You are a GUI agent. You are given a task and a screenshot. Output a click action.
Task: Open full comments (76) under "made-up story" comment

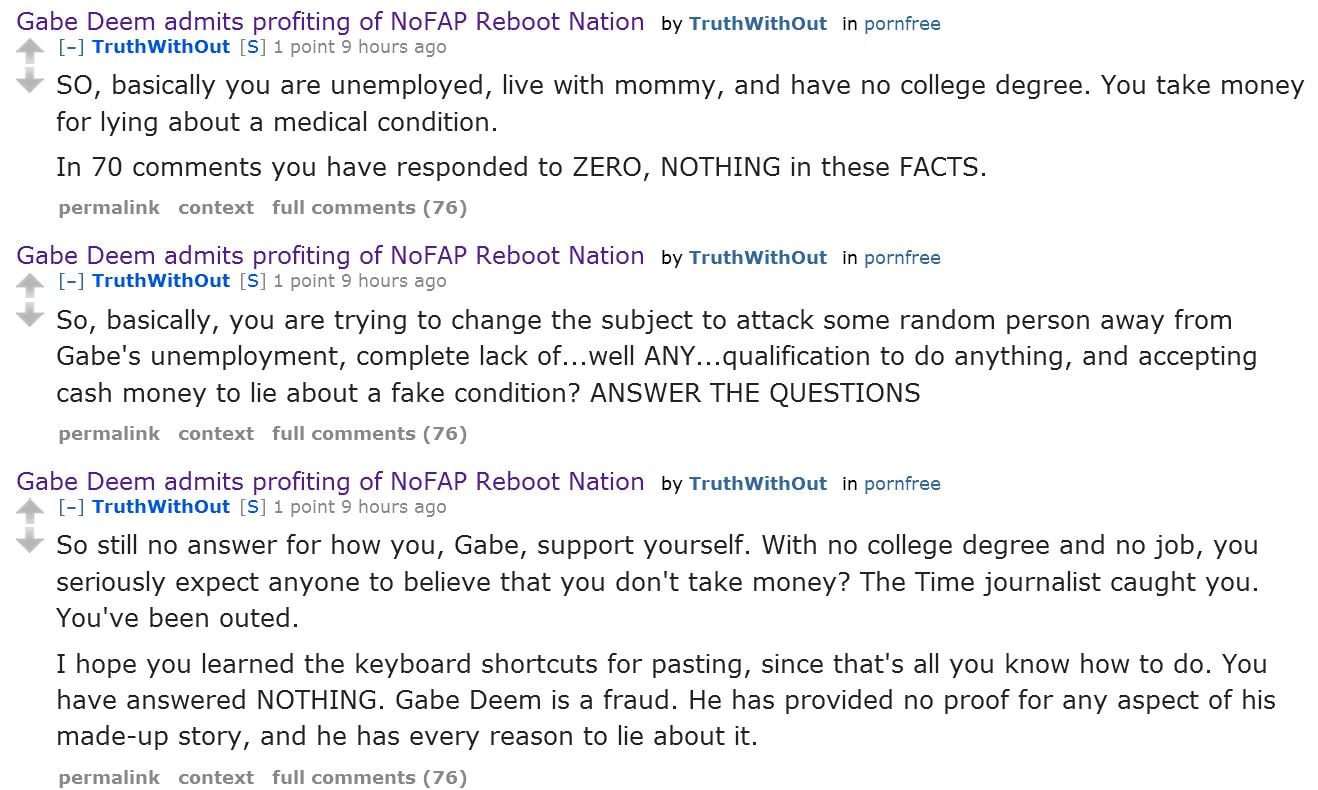[x=369, y=778]
